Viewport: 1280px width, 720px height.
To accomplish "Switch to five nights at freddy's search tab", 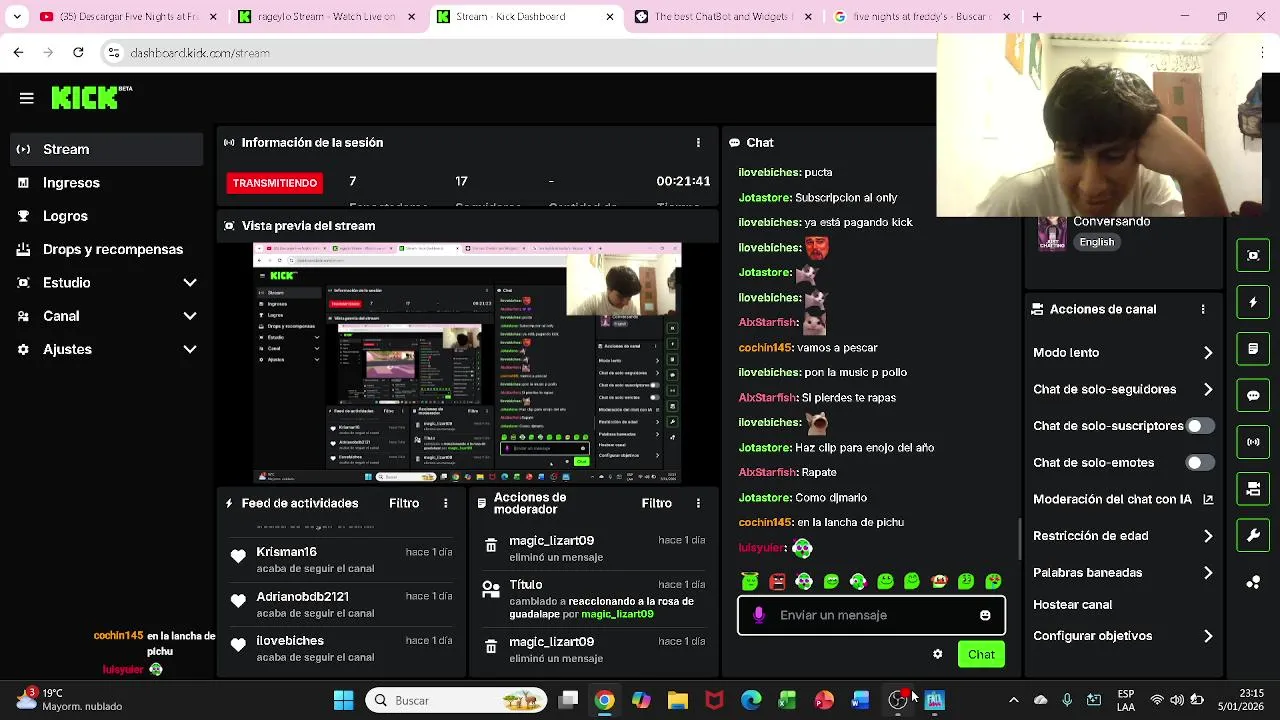I will [922, 16].
